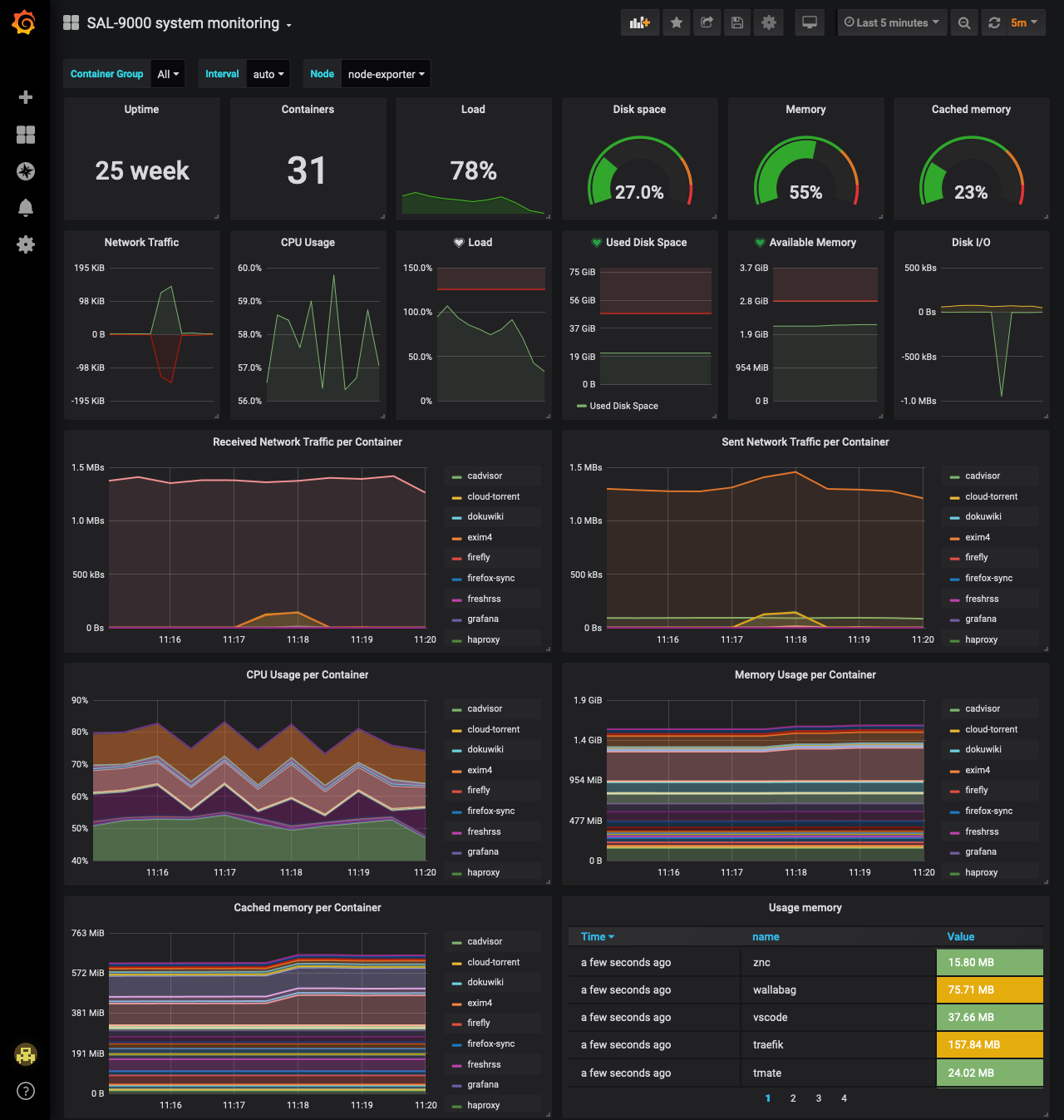Toggle haproxy series in CPU Usage per Container legend

484,873
